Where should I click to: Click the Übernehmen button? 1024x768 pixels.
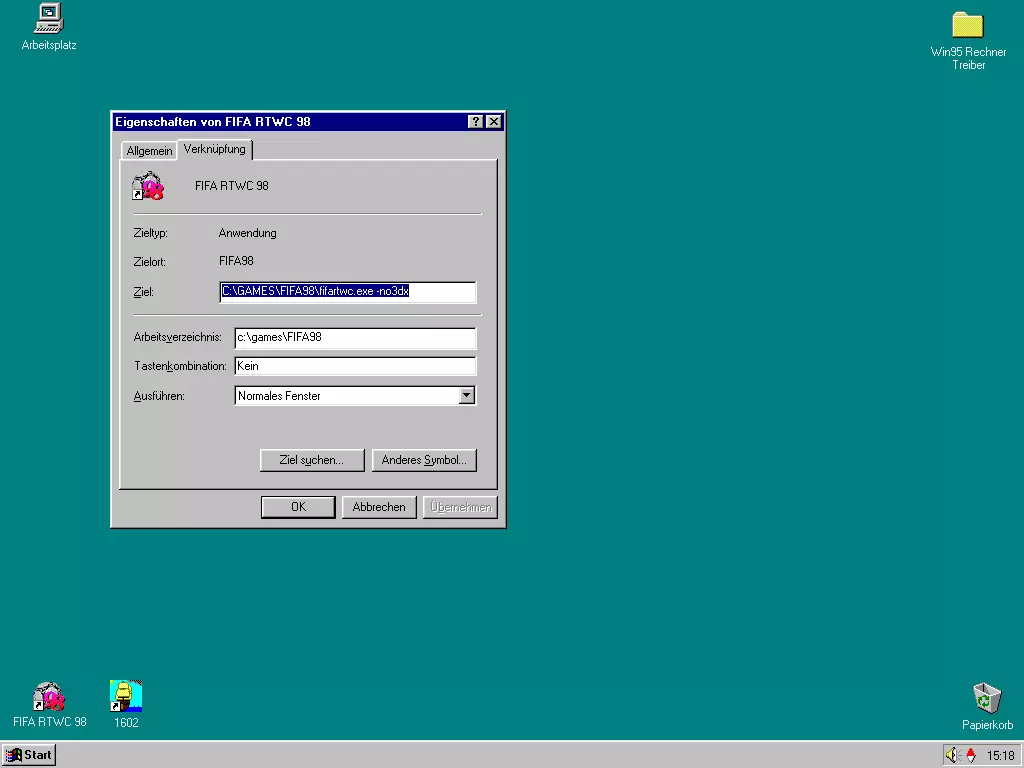pos(460,507)
